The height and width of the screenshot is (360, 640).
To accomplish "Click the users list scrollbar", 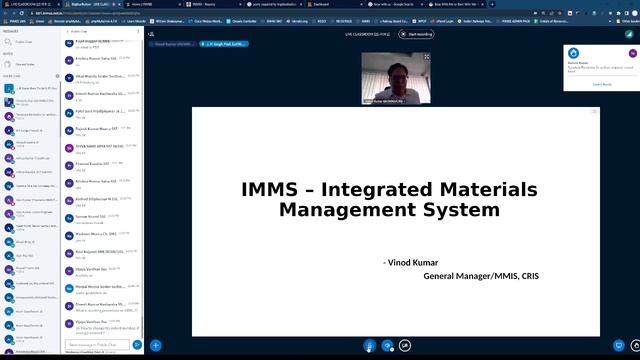I will point(60,108).
